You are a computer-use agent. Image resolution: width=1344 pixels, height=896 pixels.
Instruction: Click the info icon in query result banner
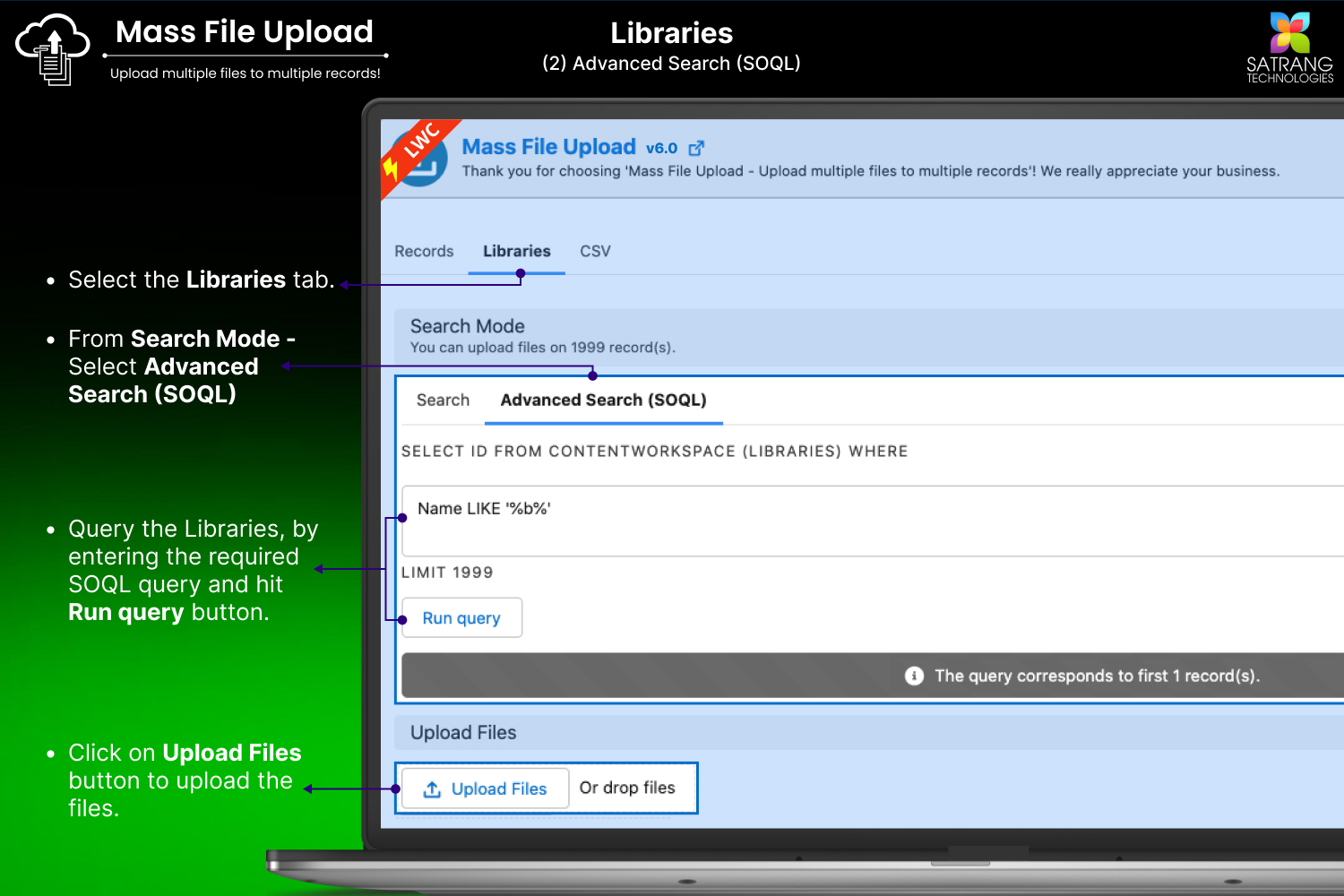(x=914, y=676)
